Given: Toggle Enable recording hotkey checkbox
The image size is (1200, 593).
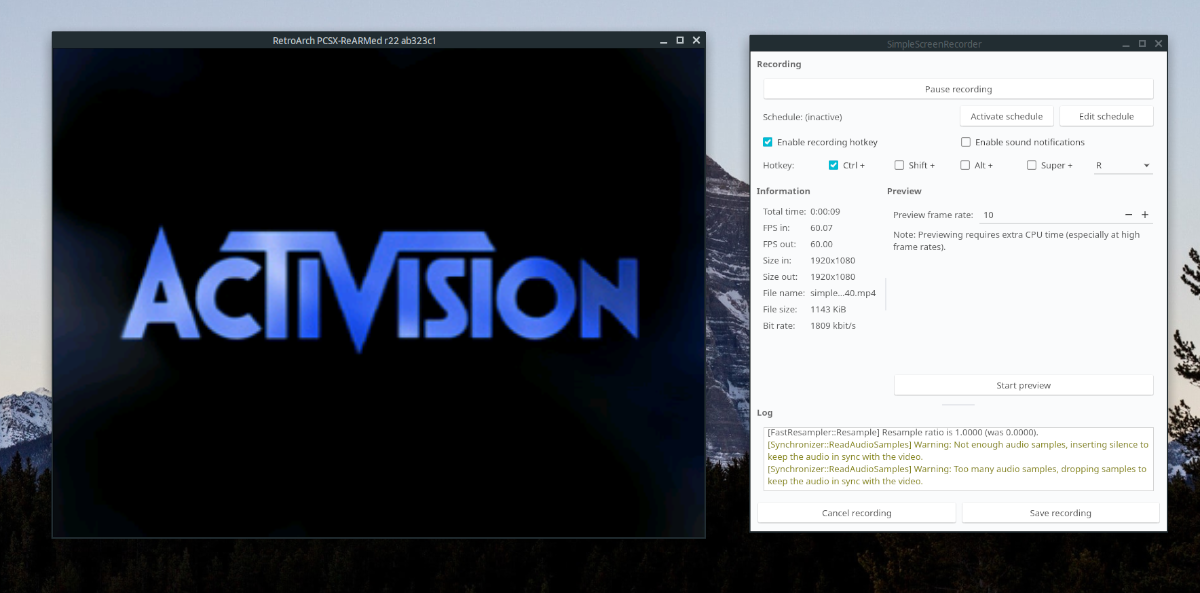Looking at the screenshot, I should [x=768, y=142].
